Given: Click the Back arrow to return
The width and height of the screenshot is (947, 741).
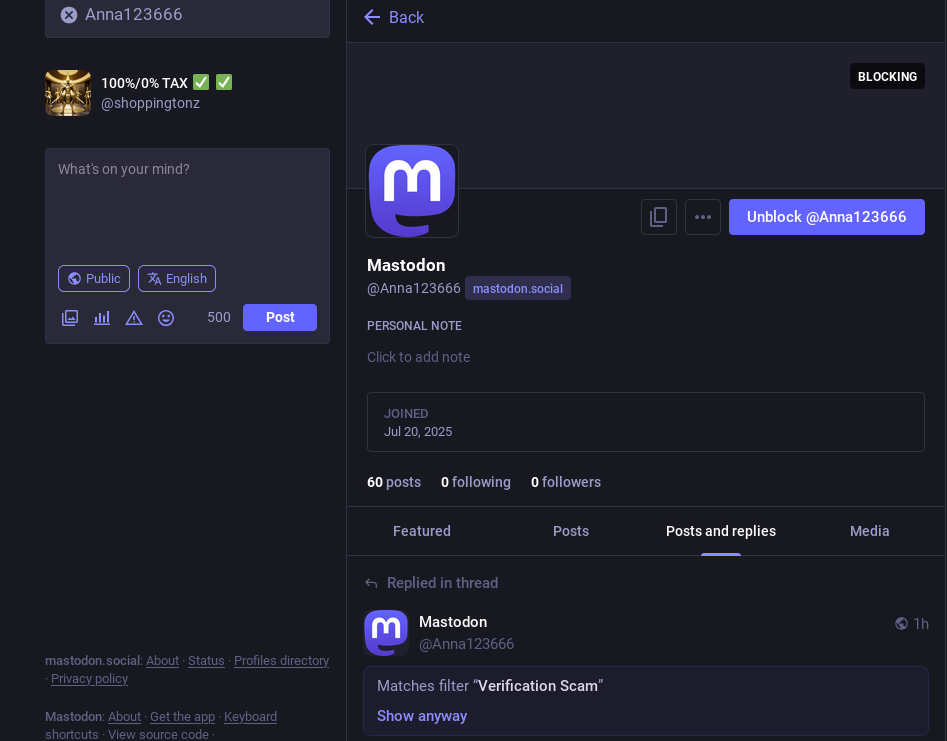Looking at the screenshot, I should point(371,17).
